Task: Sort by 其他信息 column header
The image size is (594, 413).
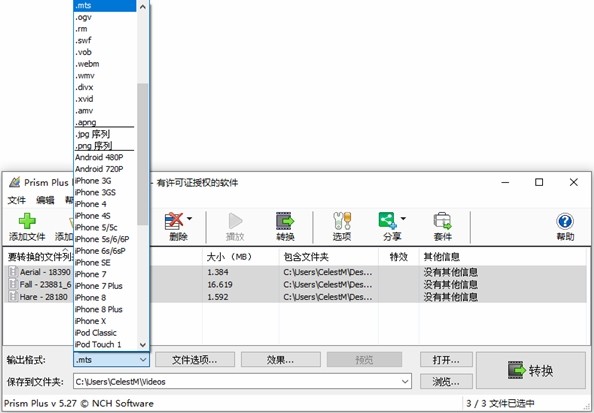Action: 502,257
